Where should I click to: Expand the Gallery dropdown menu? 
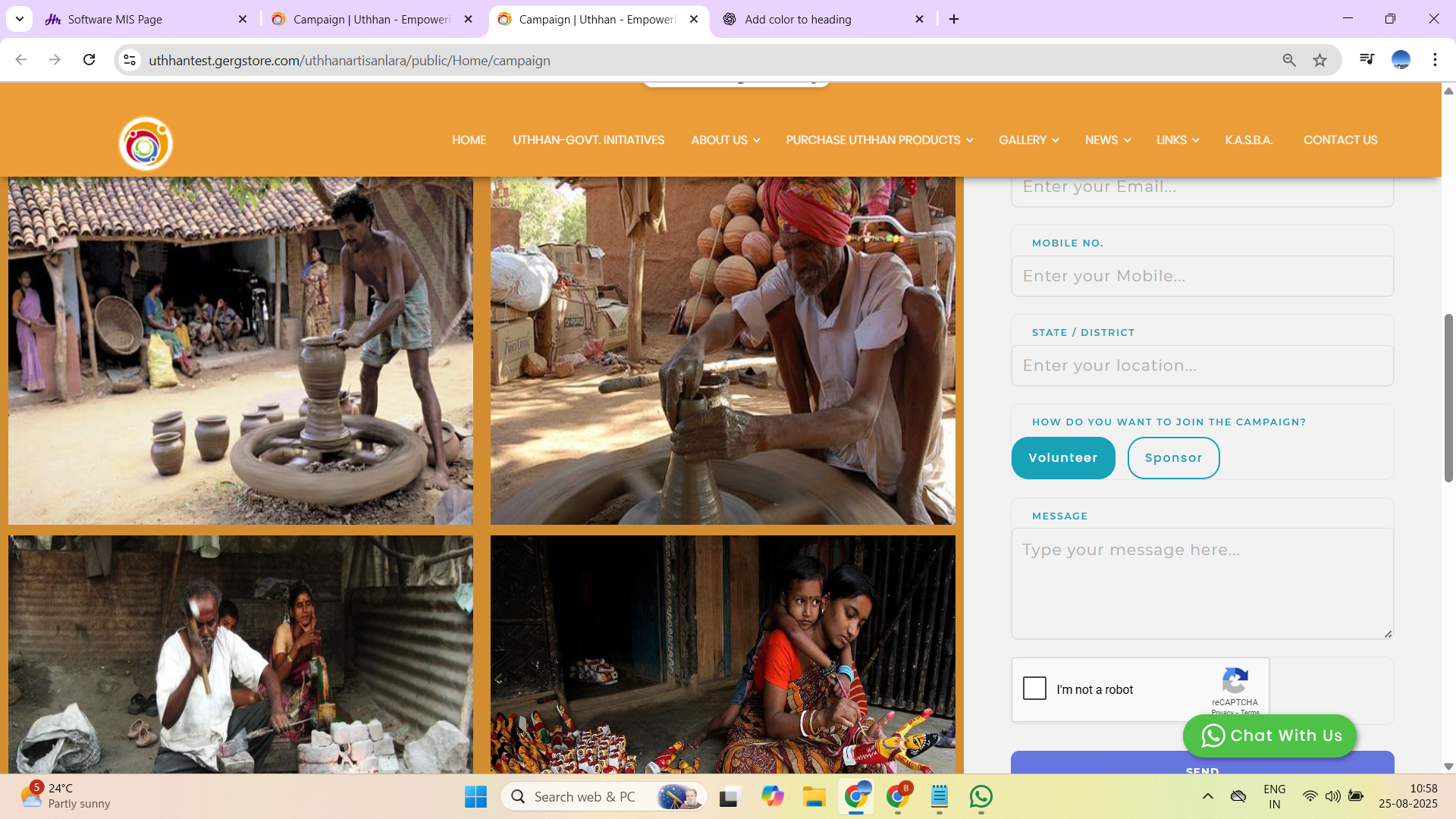tap(1028, 140)
